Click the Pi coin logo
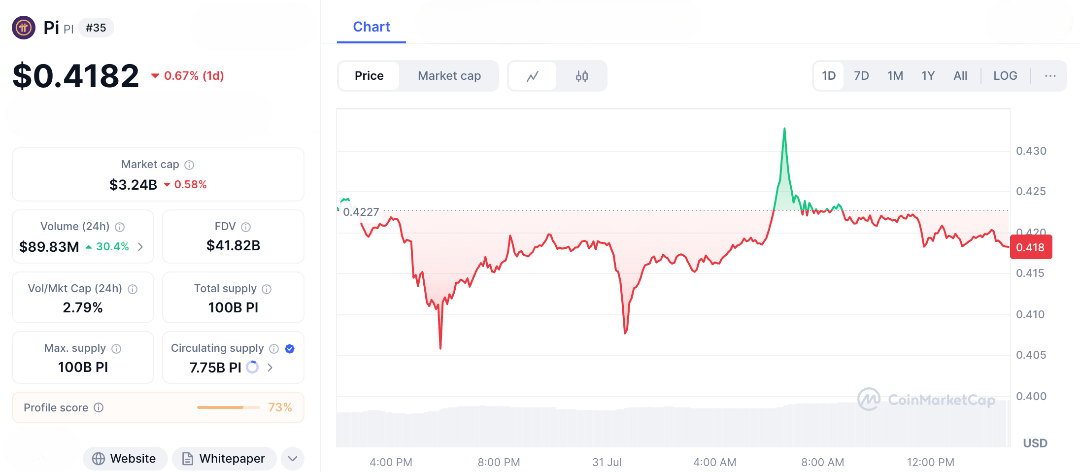This screenshot has height=472, width=1080. point(24,28)
